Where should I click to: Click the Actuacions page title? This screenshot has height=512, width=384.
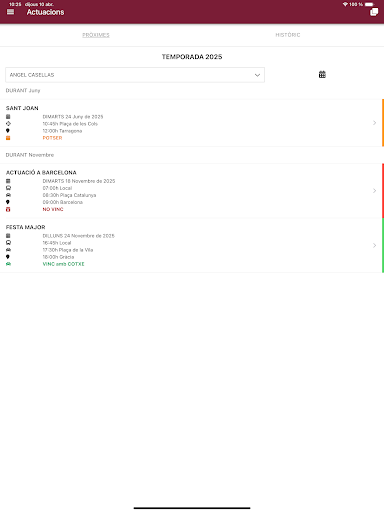[45, 12]
